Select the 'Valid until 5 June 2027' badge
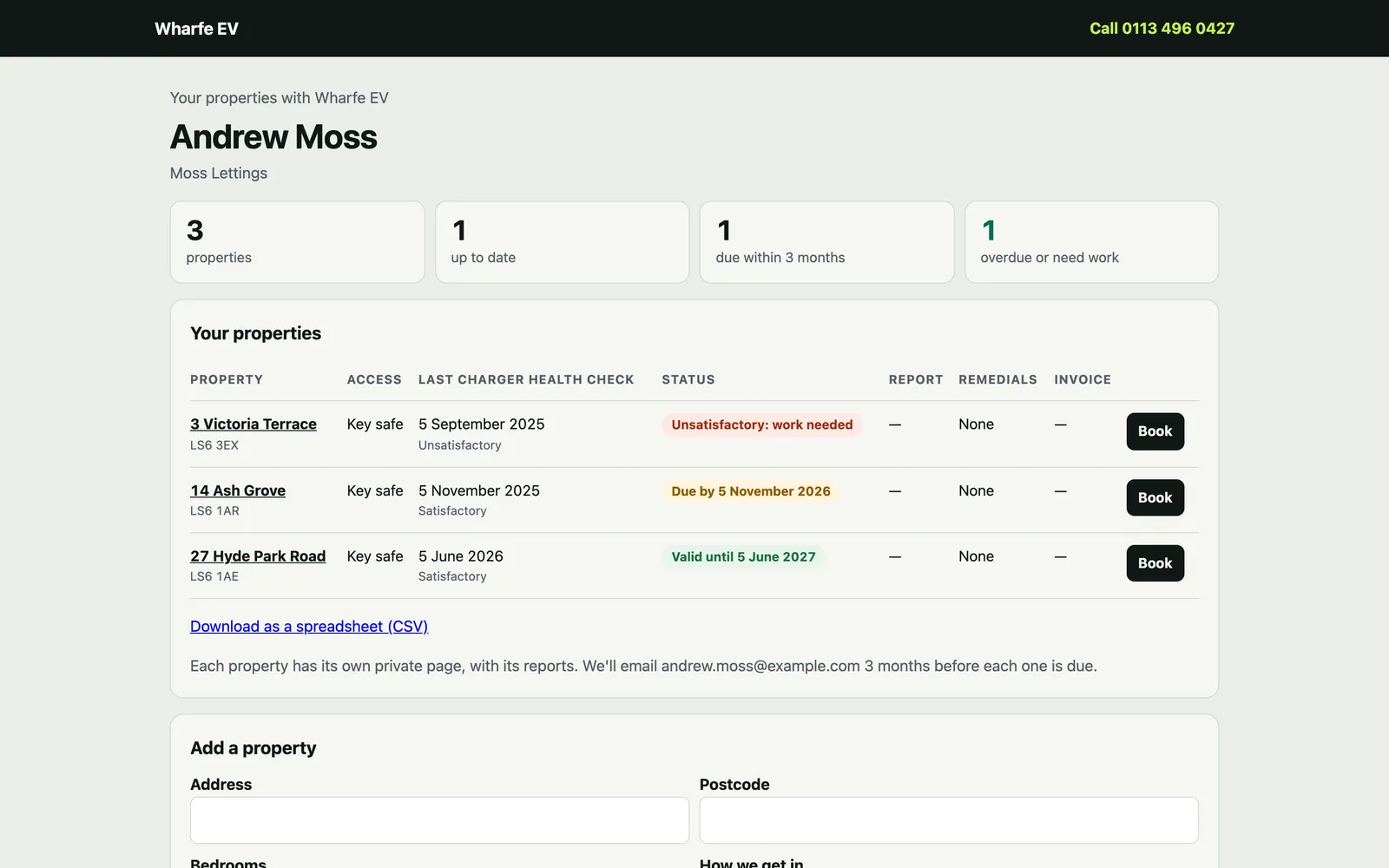The height and width of the screenshot is (868, 1389). (x=744, y=556)
